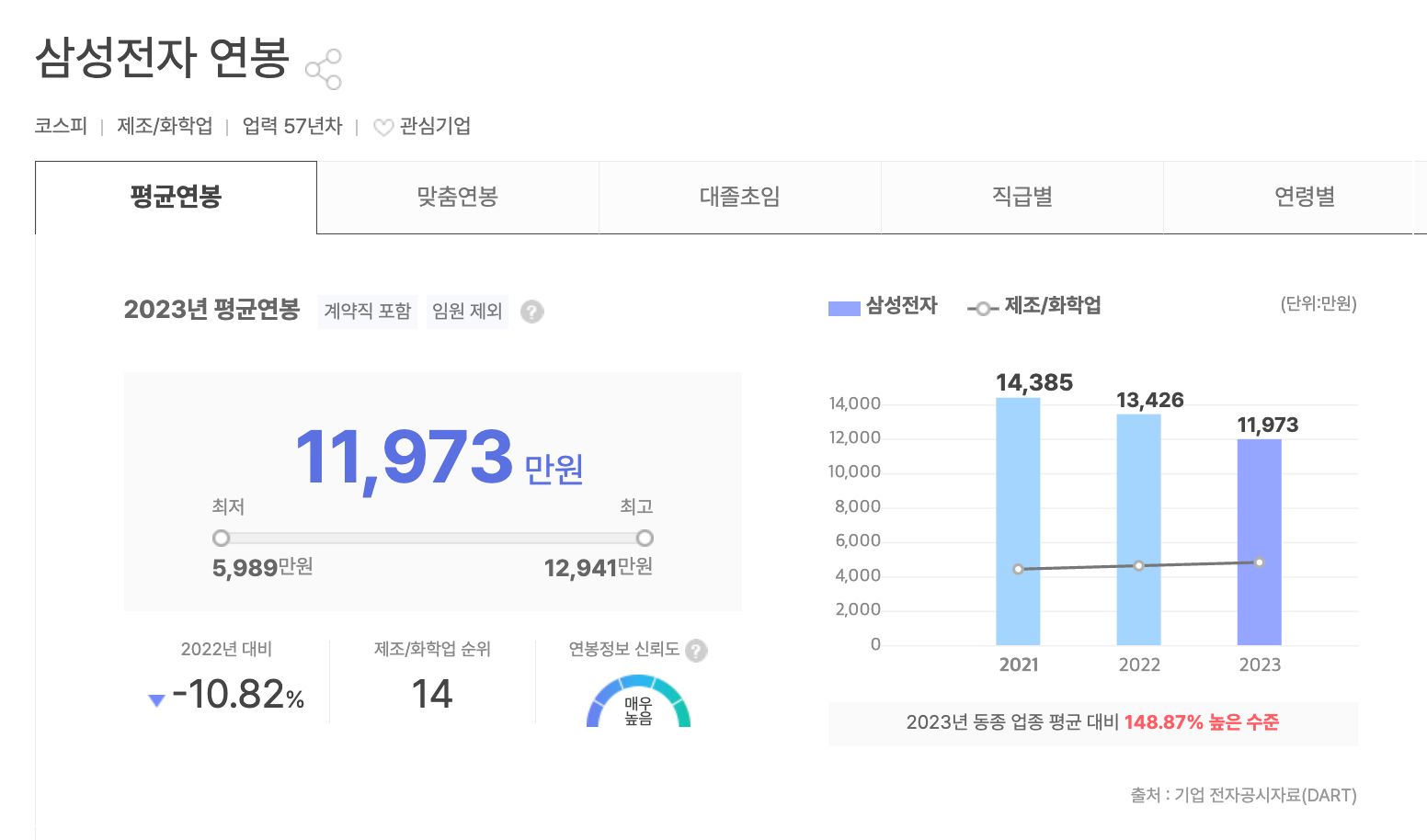
Task: Toggle the 관심기업 heart icon
Action: coord(383,128)
